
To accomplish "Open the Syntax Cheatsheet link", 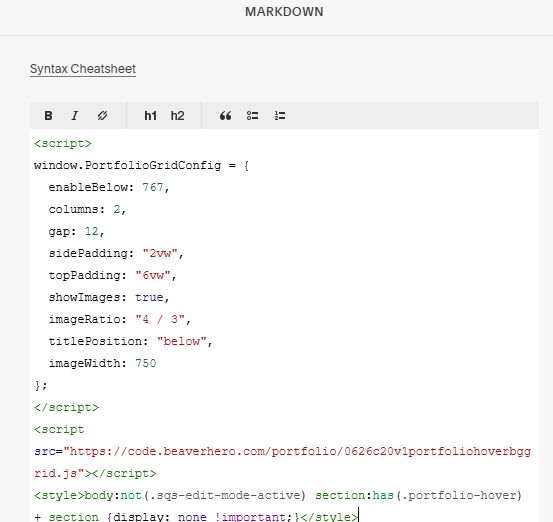I will (83, 69).
